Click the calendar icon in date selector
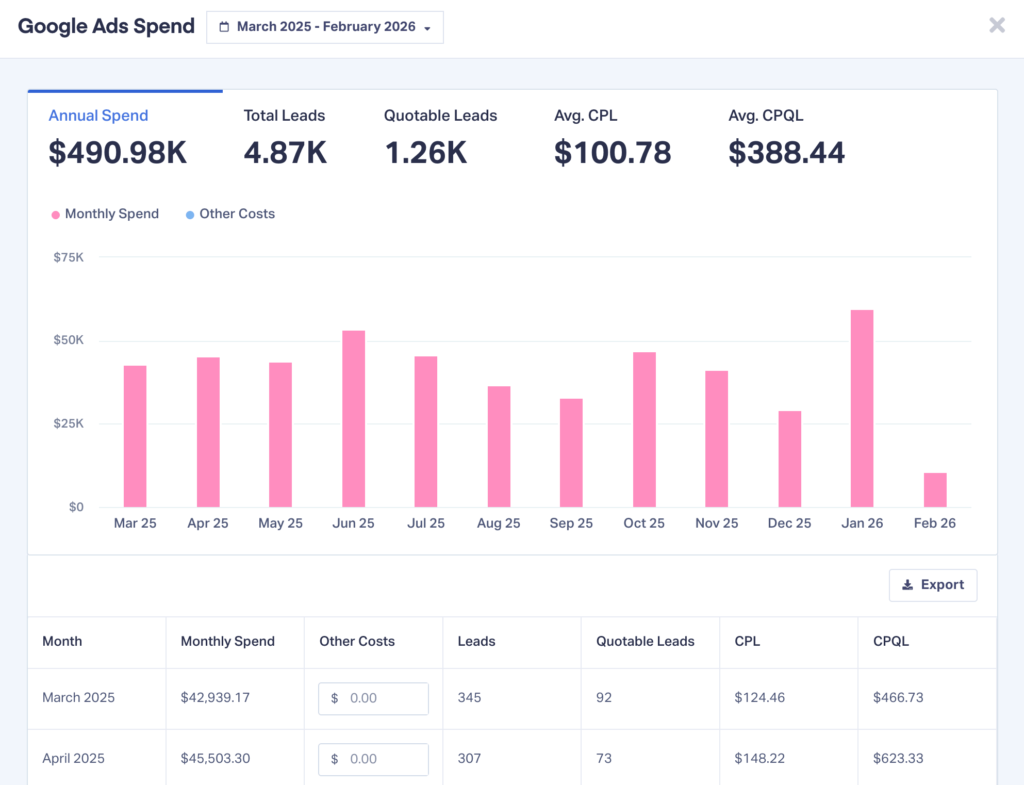Viewport: 1024px width, 785px height. point(222,27)
